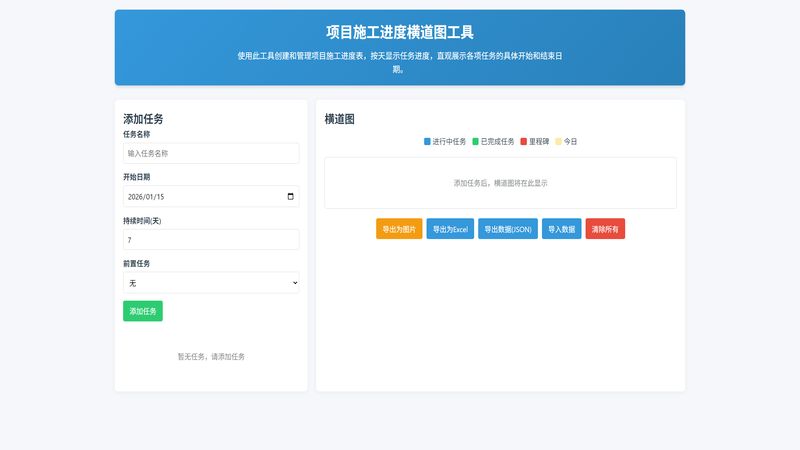This screenshot has width=800, height=450.
Task: Click the 暂无任务，请添加任务 empty list message
Action: click(211, 356)
